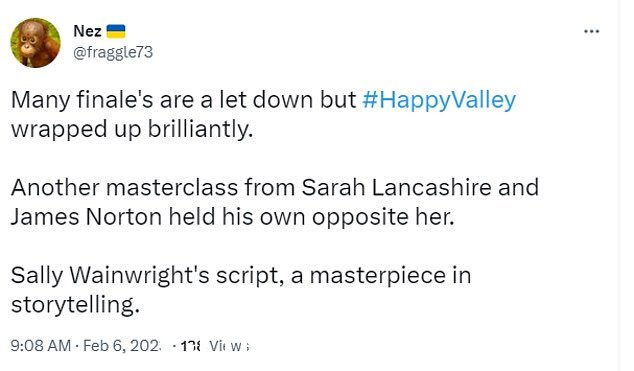The width and height of the screenshot is (634, 371).
Task: Click the Ukraine flag emoji beside Nez
Action: 116,31
